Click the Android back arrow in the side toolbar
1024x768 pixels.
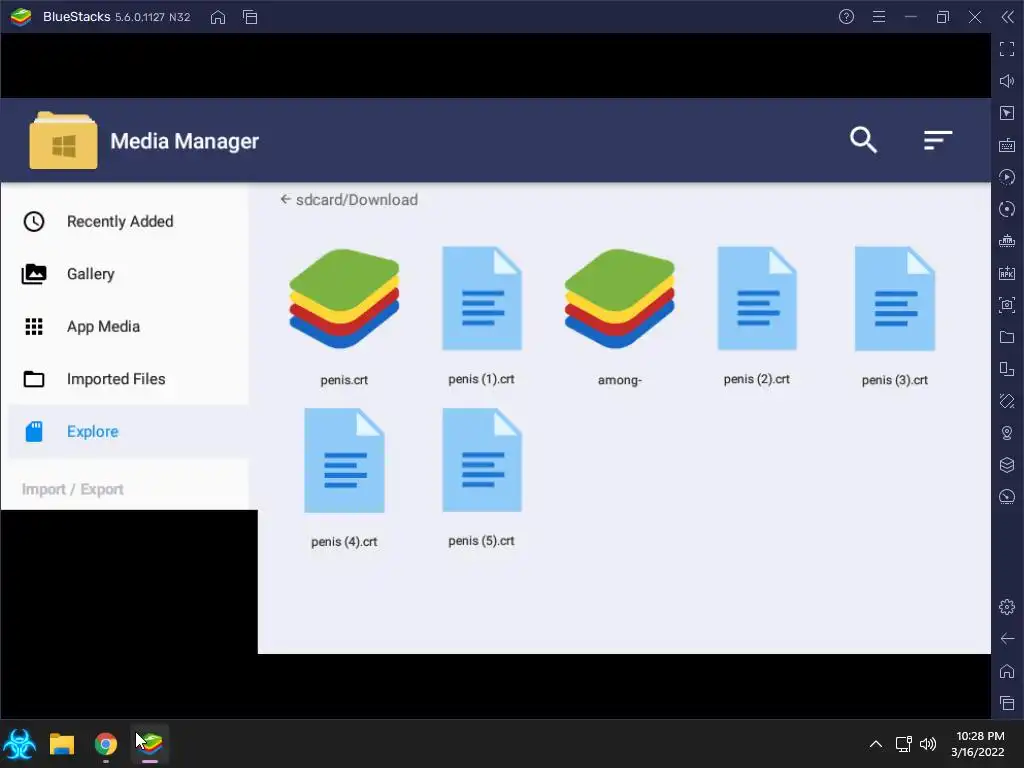click(1007, 639)
